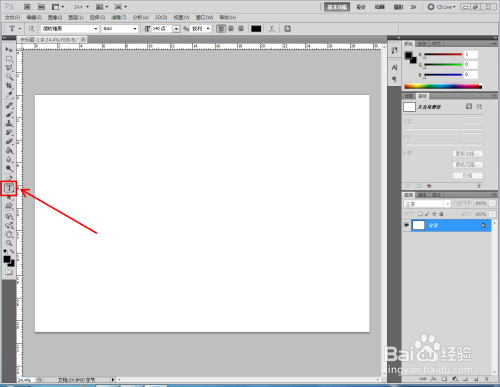This screenshot has width=500, height=387.
Task: Click the Essentials workspace button
Action: [x=337, y=7]
